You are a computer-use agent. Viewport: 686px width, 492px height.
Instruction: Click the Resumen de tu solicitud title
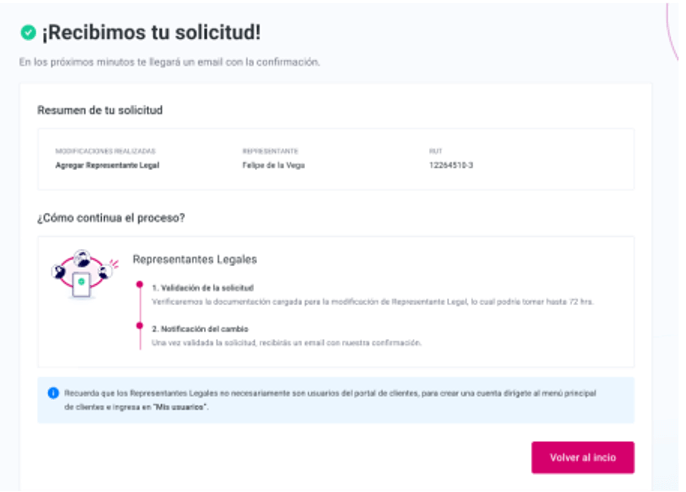(x=100, y=110)
